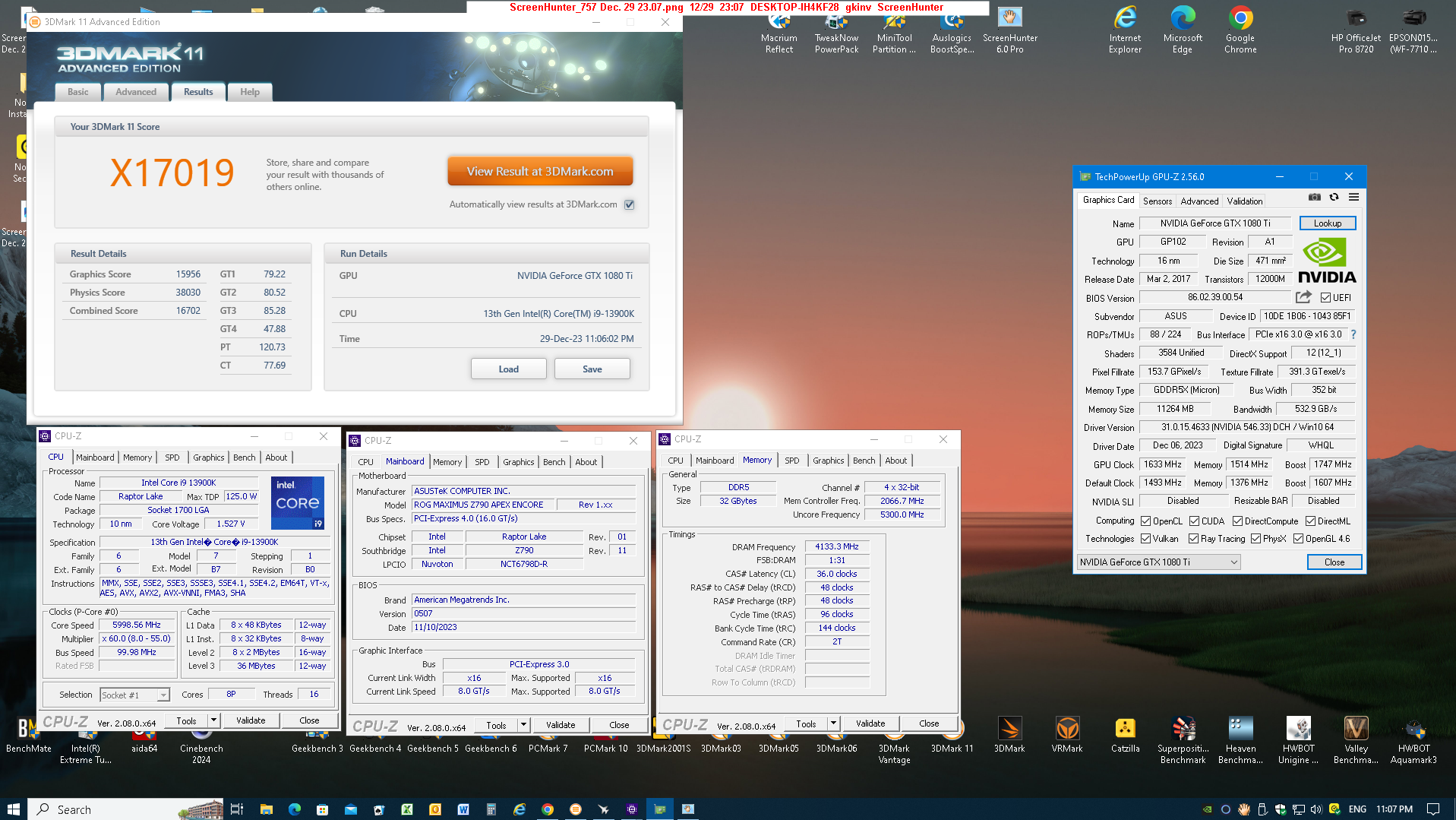The image size is (1456, 820).
Task: Expand the Tools arrow in the CPU tab CPU-Z window
Action: 213,720
